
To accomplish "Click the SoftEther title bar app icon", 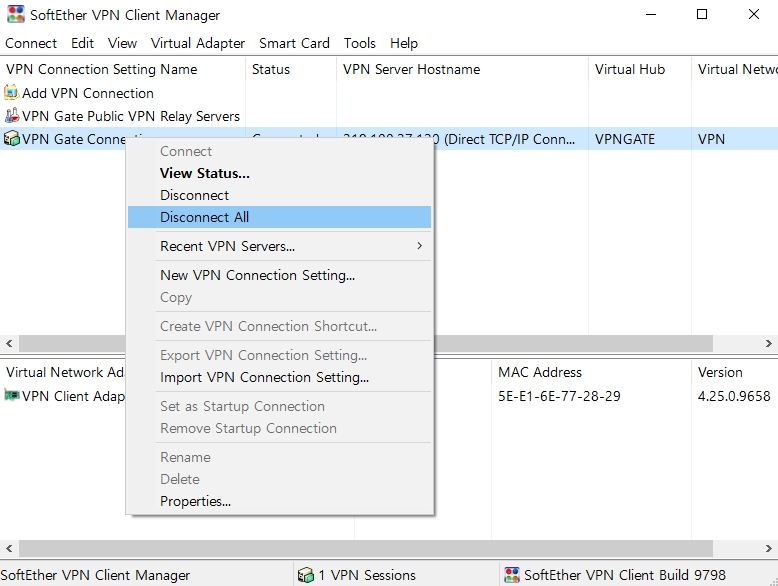I will [16, 14].
